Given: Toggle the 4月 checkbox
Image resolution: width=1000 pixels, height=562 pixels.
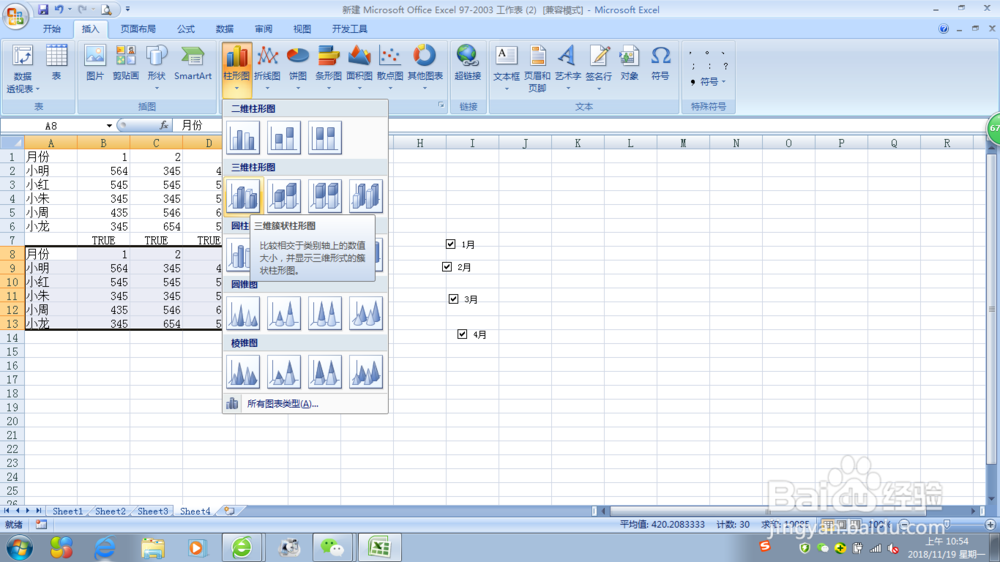Looking at the screenshot, I should [462, 334].
